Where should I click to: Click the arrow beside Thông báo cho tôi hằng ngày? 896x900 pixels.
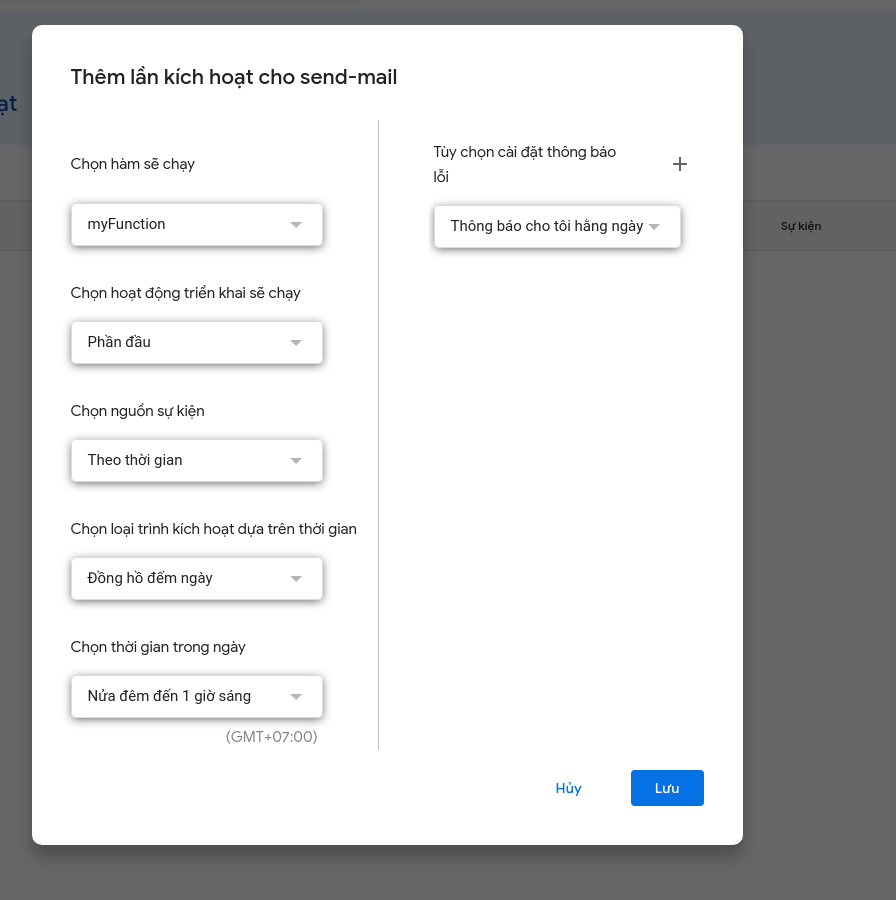point(654,227)
